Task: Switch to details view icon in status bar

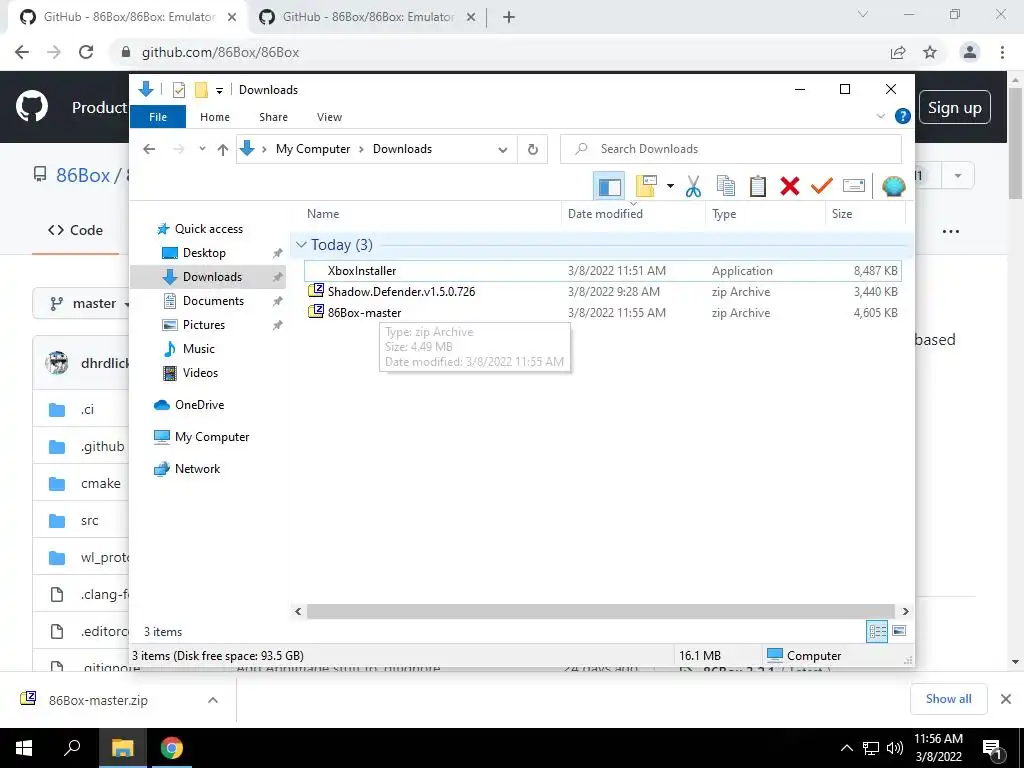Action: [x=877, y=632]
